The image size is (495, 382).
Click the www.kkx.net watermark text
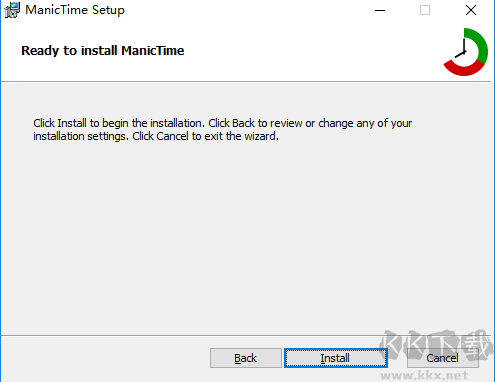tap(424, 375)
